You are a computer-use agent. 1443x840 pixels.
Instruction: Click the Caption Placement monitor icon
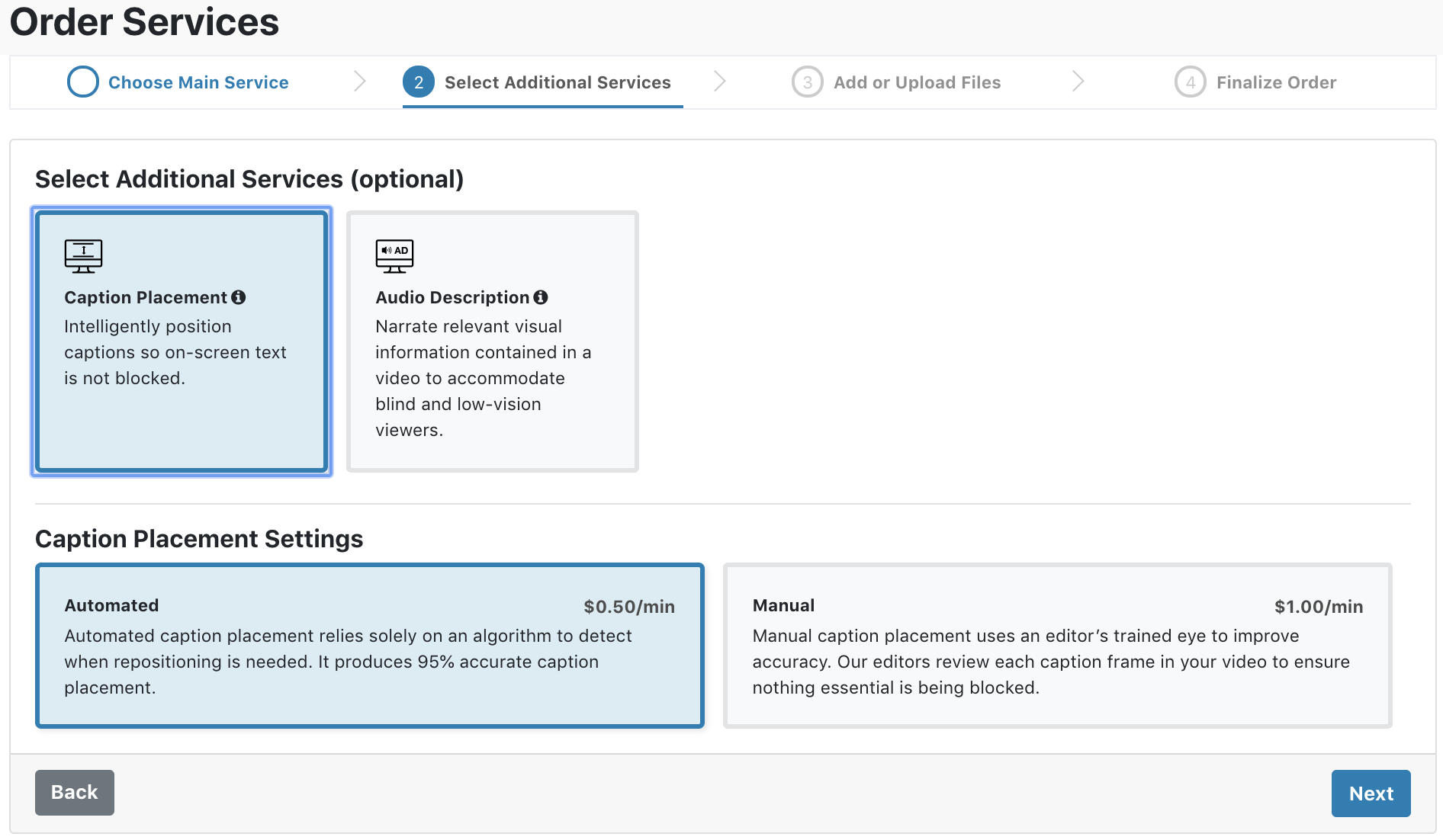pos(83,256)
